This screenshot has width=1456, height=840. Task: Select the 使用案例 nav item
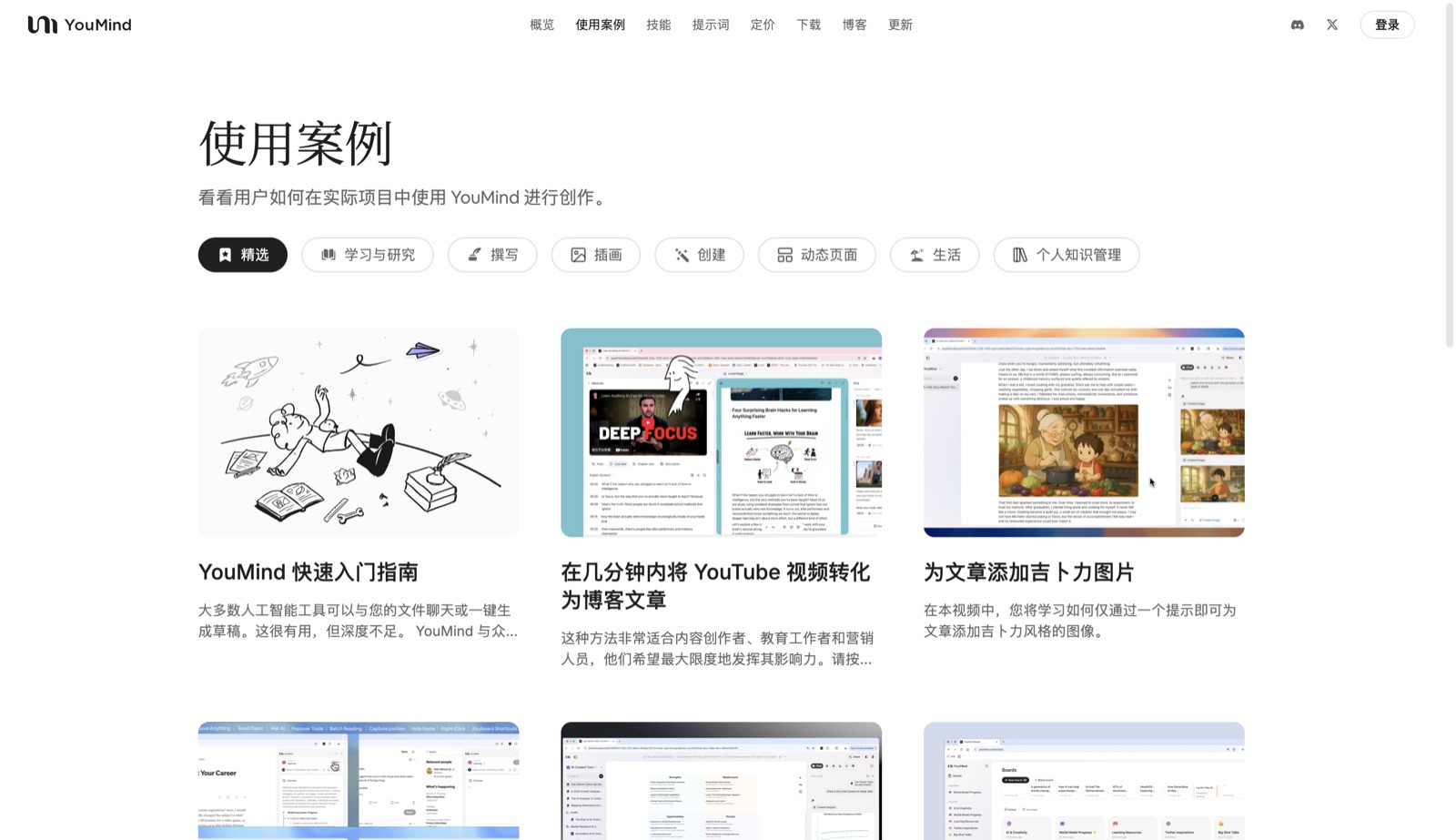coord(601,25)
